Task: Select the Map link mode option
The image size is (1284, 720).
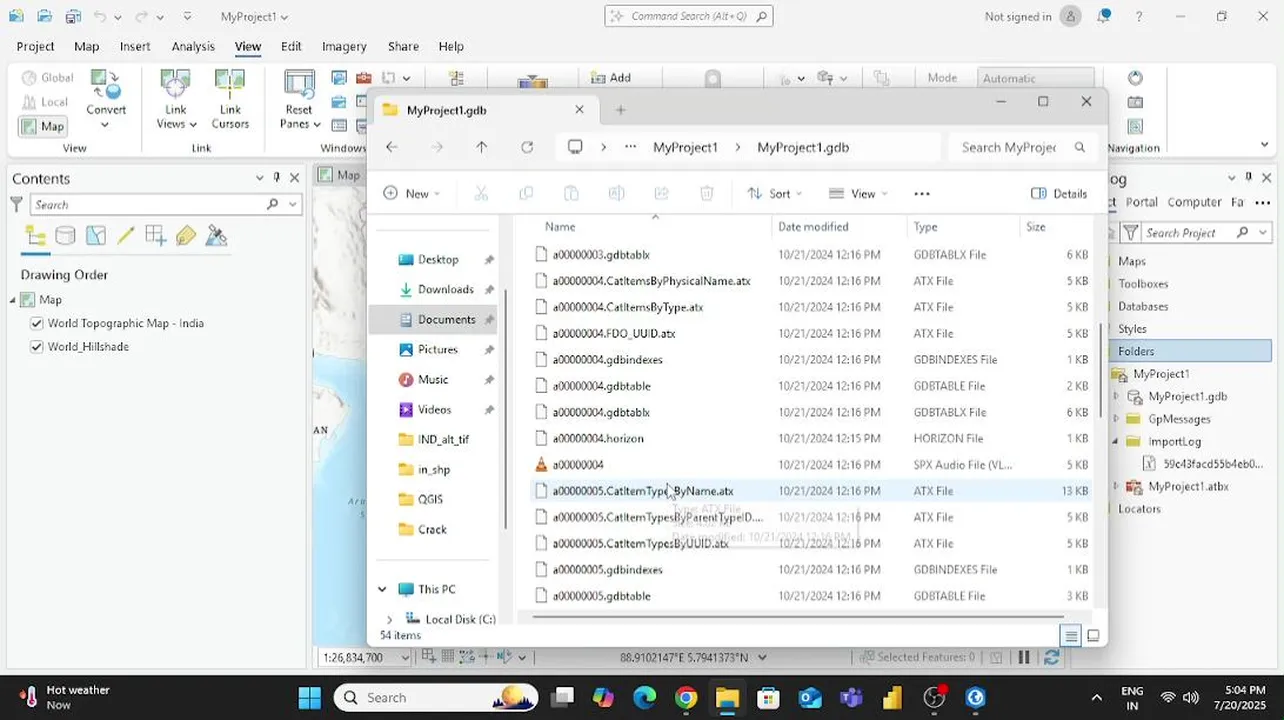Action: pyautogui.click(x=42, y=126)
